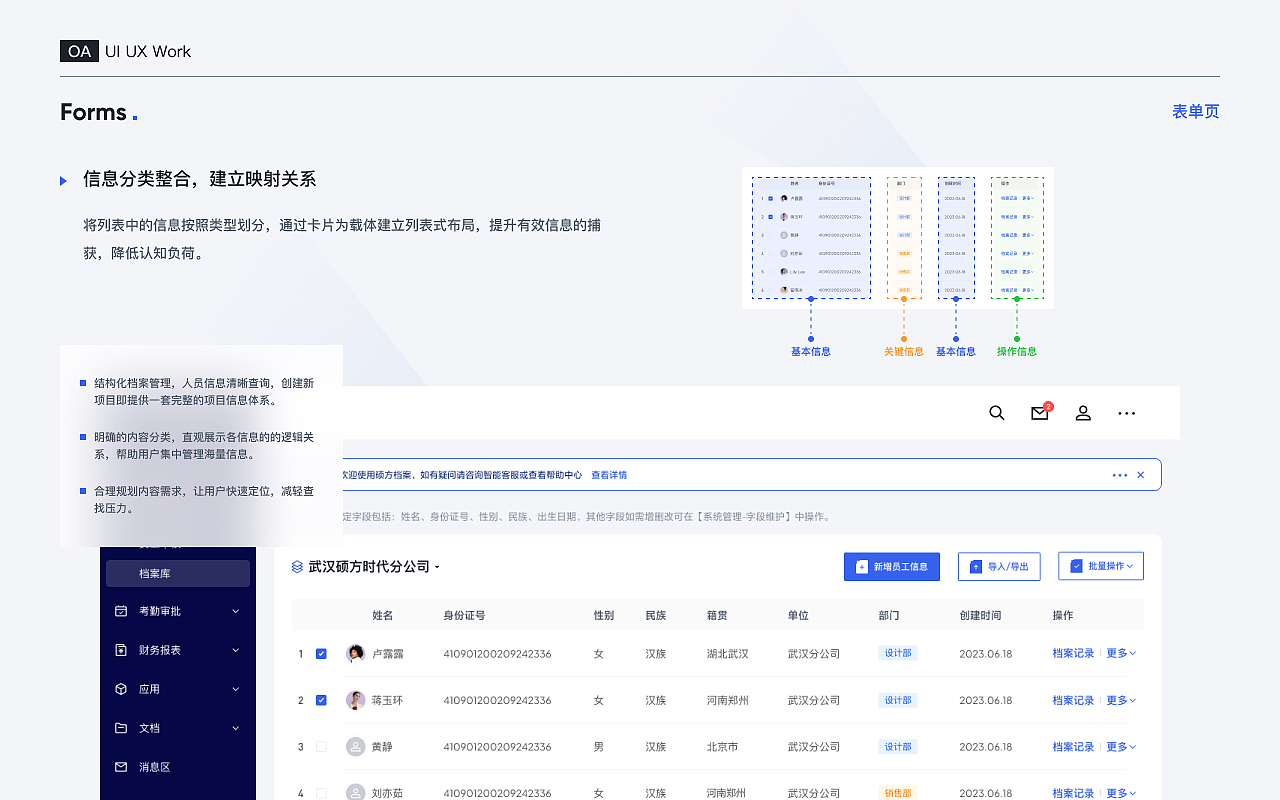This screenshot has height=800, width=1280.
Task: Click the user profile icon in top bar
Action: pyautogui.click(x=1083, y=413)
